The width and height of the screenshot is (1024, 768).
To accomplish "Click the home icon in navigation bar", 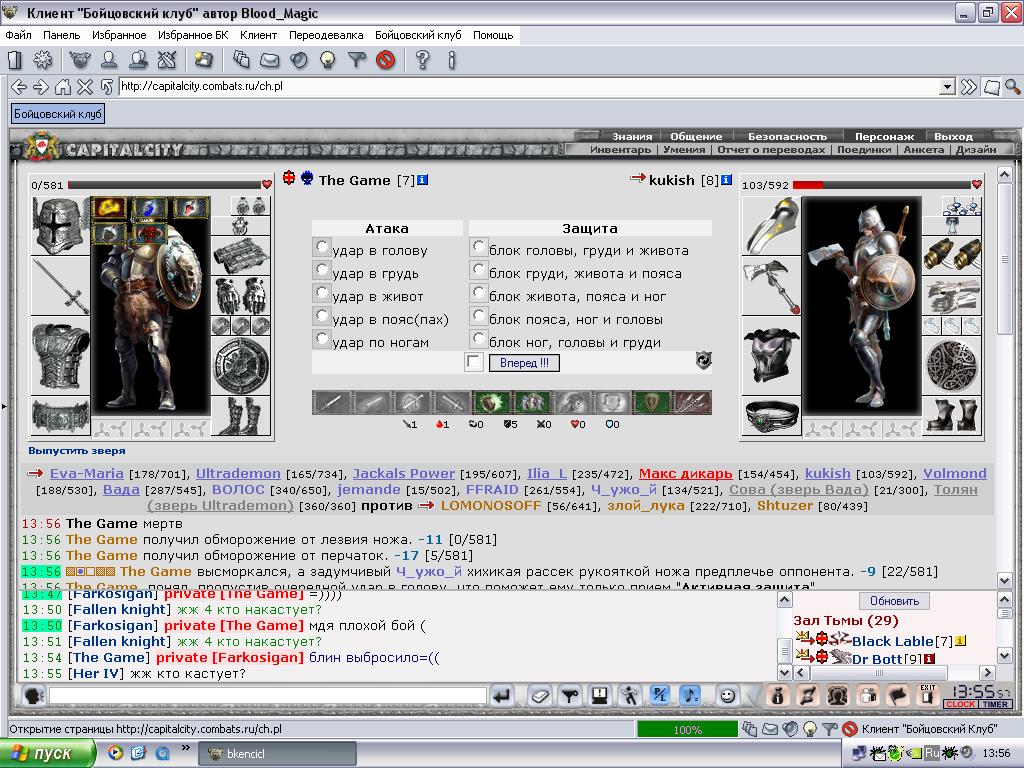I will [63, 86].
